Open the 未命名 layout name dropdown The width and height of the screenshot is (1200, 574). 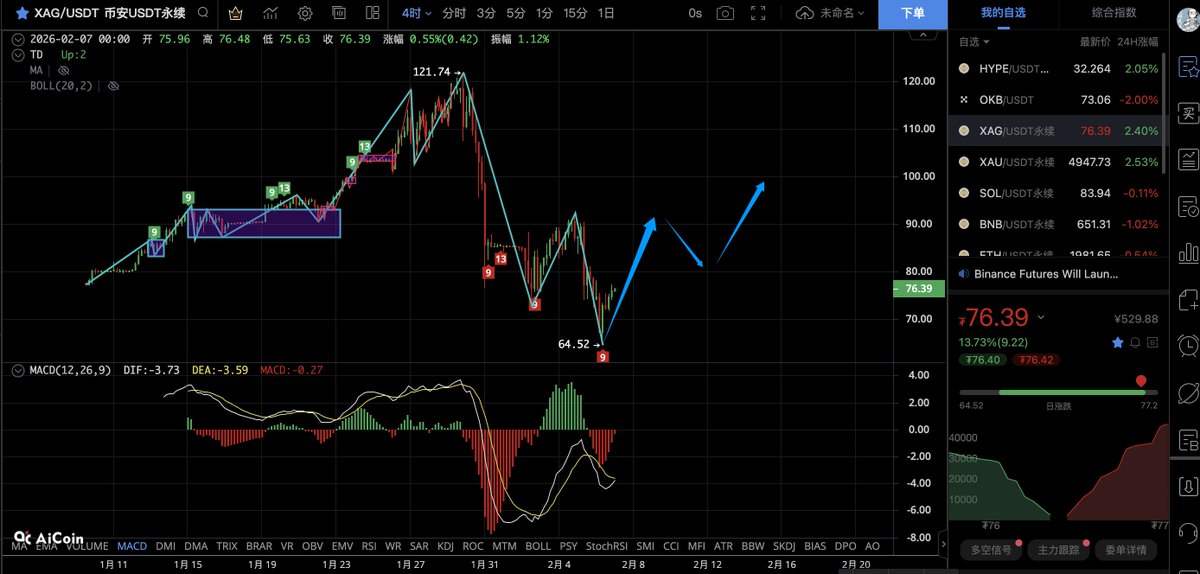842,14
